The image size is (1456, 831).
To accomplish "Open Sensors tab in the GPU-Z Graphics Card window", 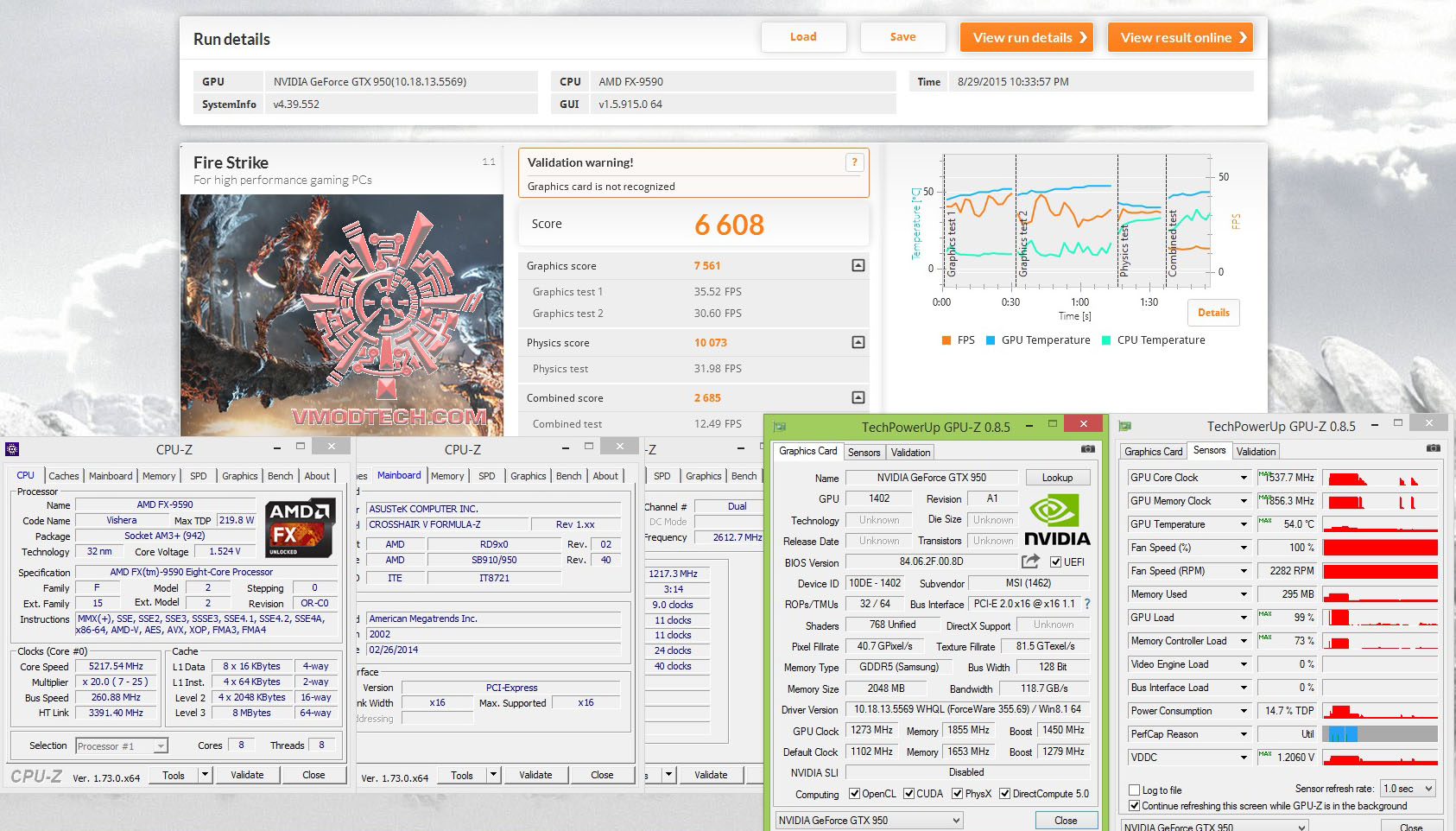I will coord(864,453).
